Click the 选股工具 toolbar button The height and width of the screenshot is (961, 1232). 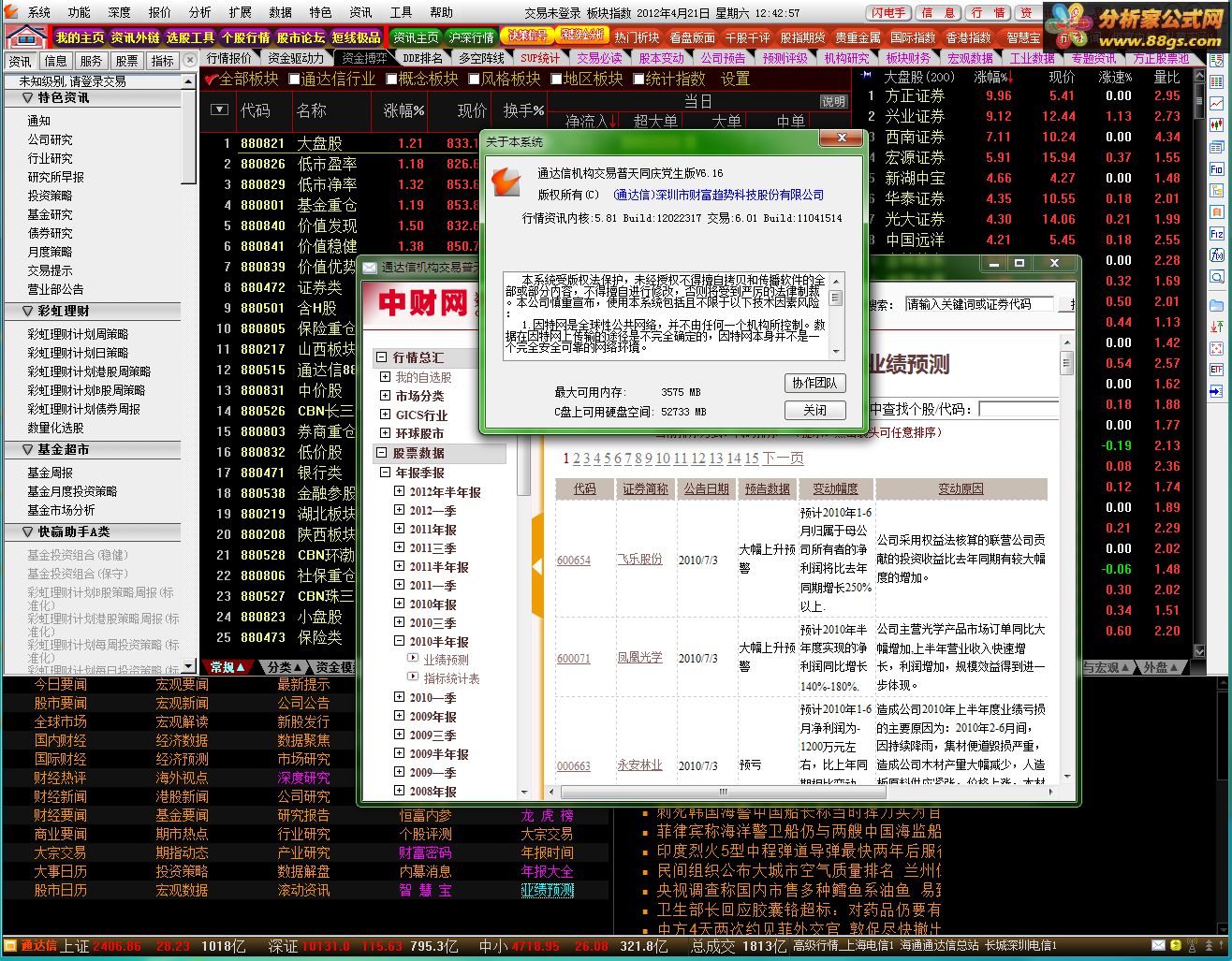(x=190, y=37)
